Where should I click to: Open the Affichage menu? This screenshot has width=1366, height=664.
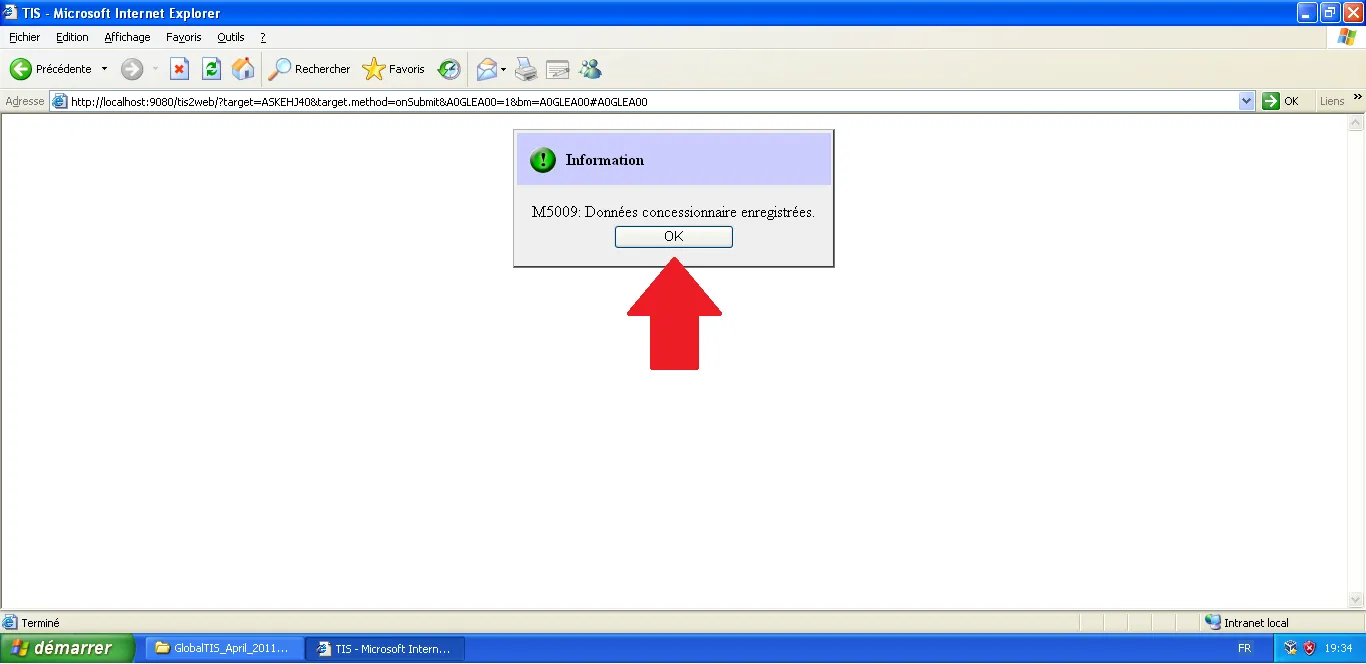tap(127, 37)
